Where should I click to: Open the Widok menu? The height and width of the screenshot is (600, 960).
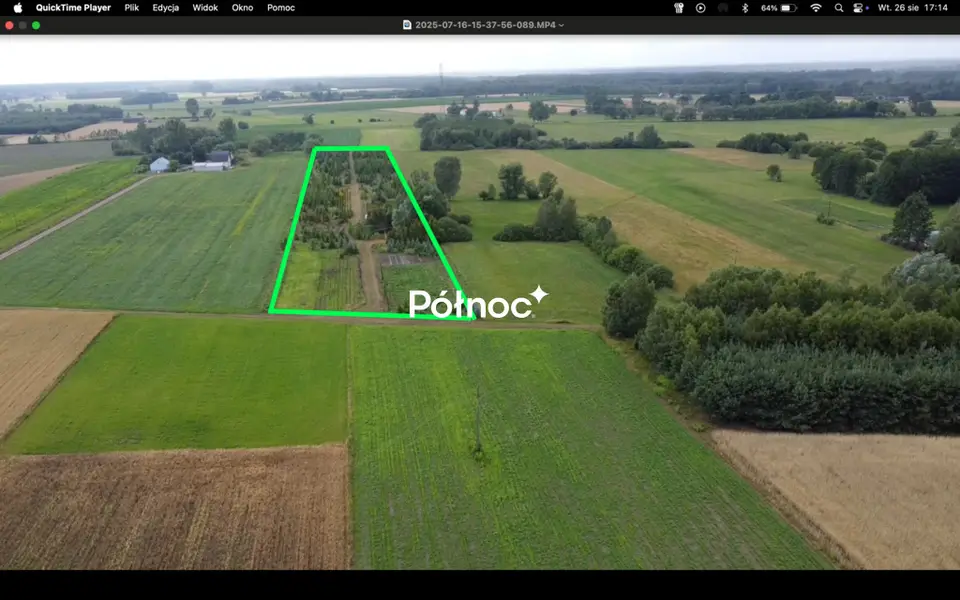click(x=205, y=8)
